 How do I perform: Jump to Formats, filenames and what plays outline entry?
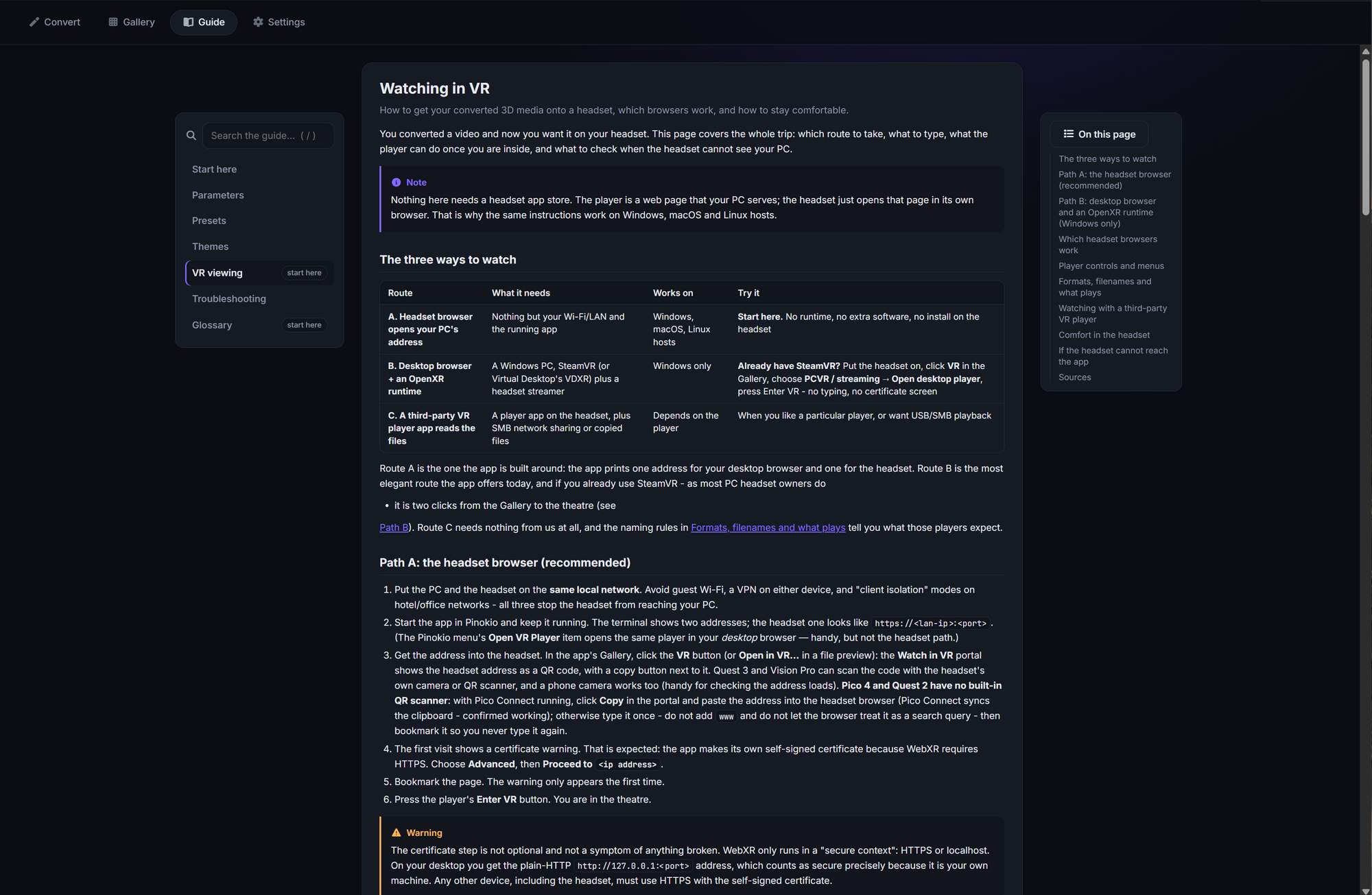(x=1105, y=287)
